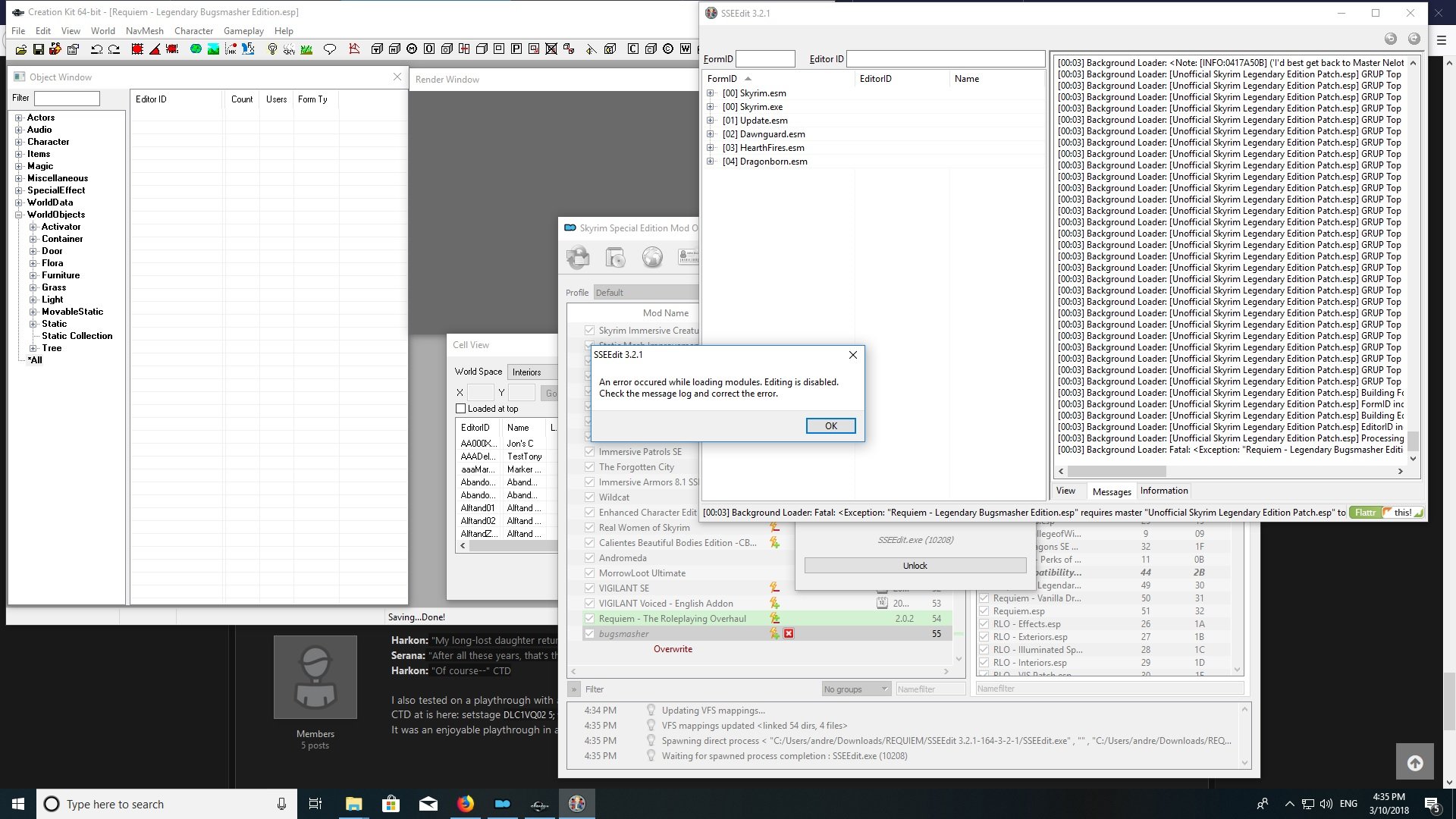Image resolution: width=1456 pixels, height=819 pixels.
Task: Expand the Activator subcategory
Action: coord(33,227)
